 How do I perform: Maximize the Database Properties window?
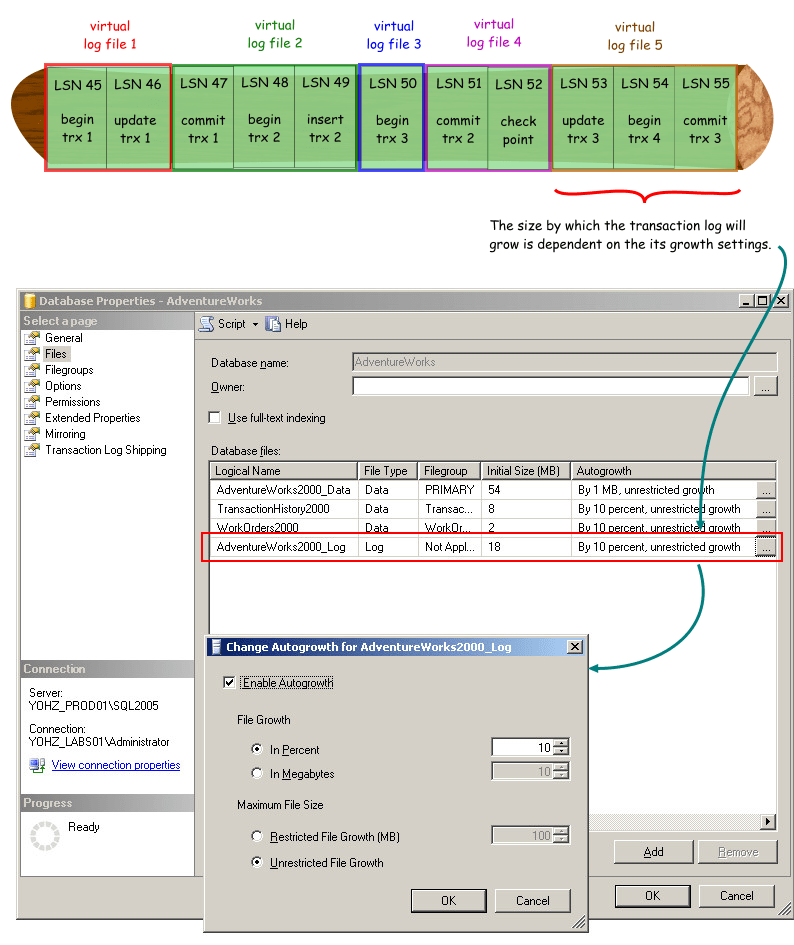coord(763,301)
